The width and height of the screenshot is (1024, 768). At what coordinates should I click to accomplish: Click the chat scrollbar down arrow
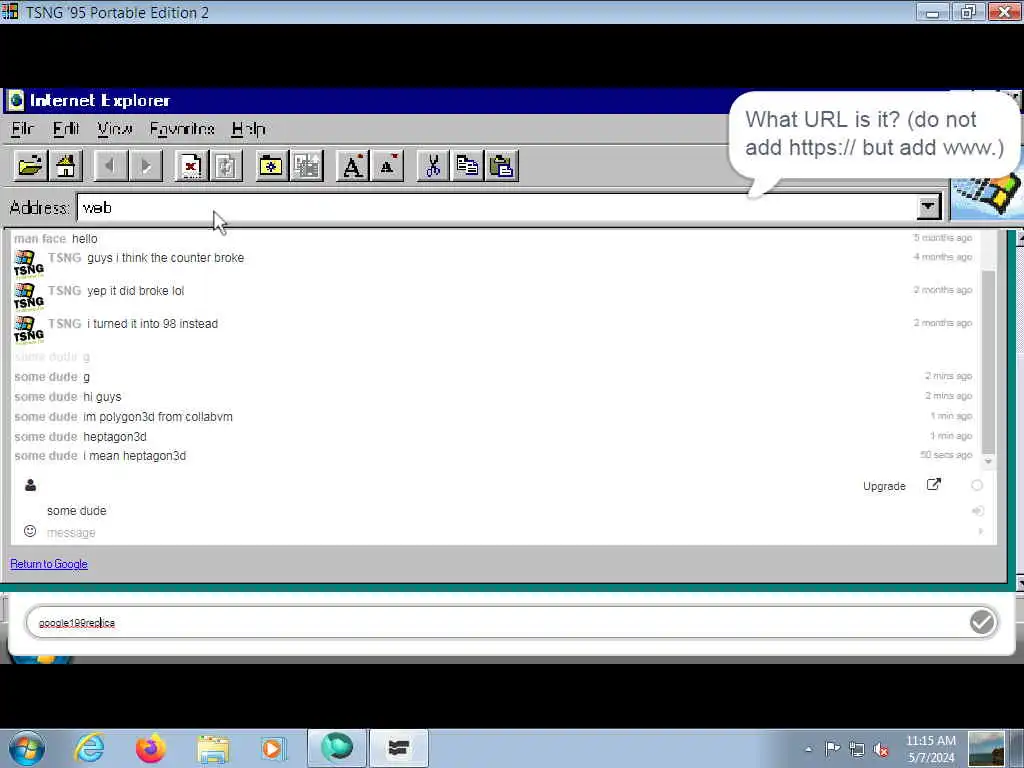[x=988, y=461]
